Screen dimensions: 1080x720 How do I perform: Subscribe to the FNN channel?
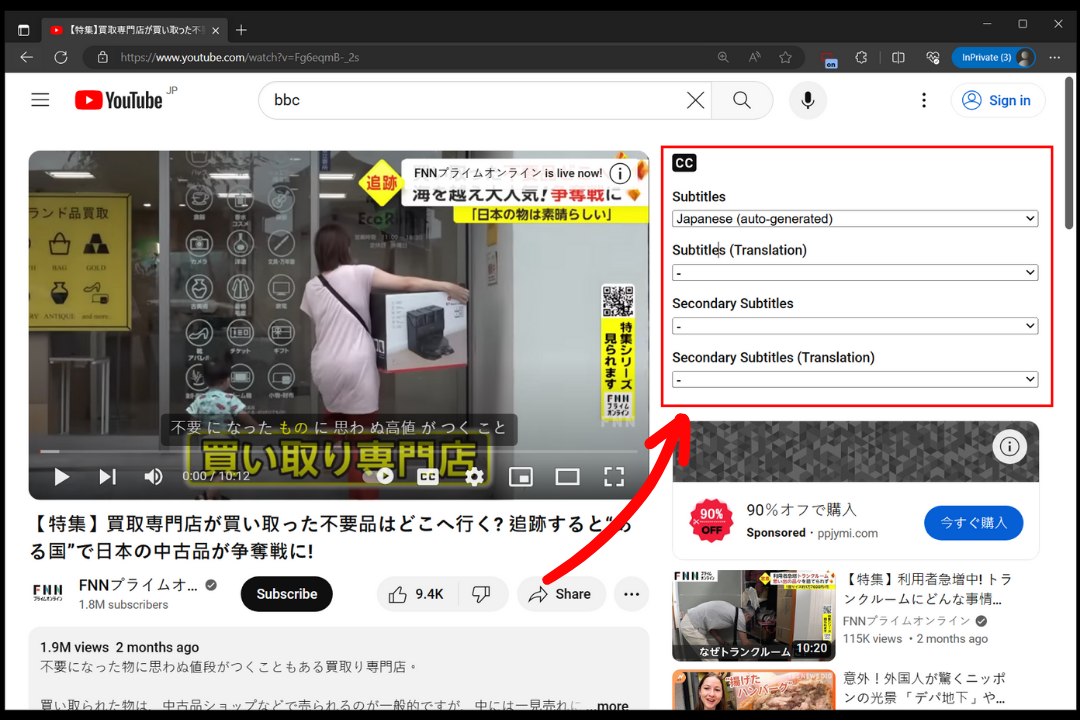click(287, 594)
